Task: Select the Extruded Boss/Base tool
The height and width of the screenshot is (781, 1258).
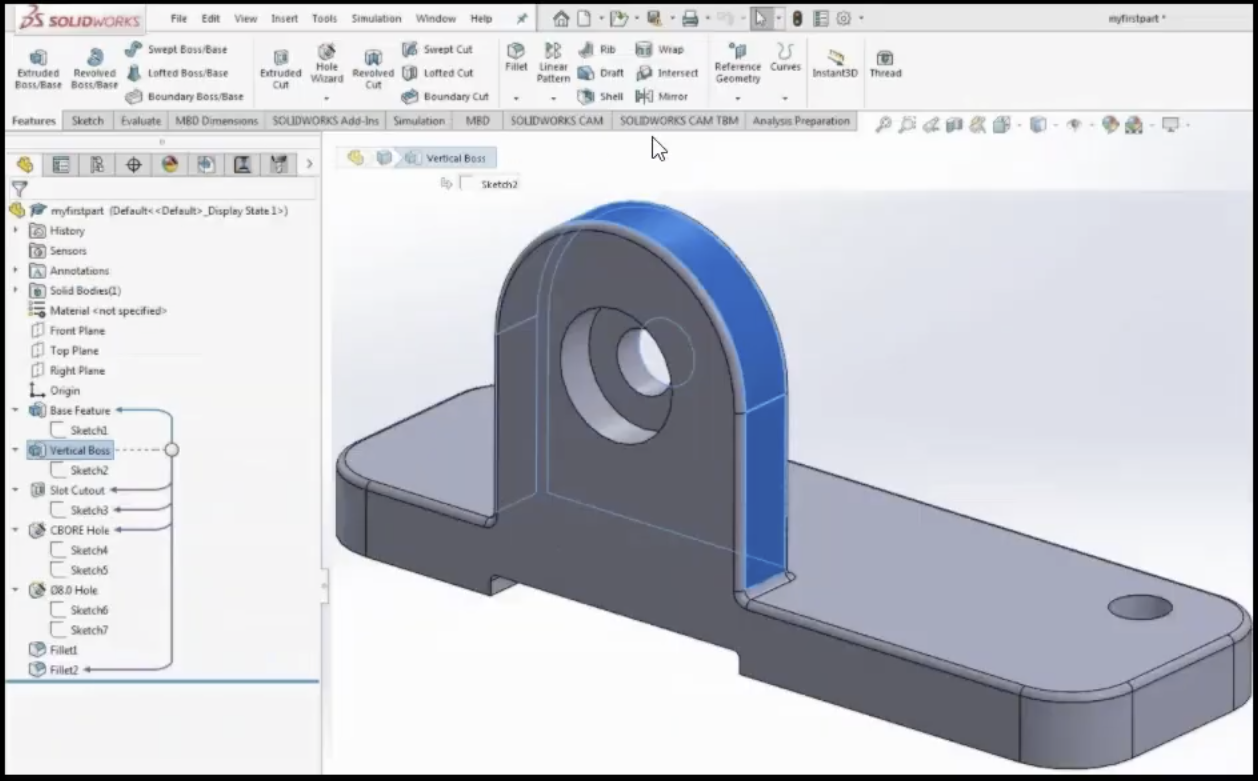Action: (x=38, y=69)
